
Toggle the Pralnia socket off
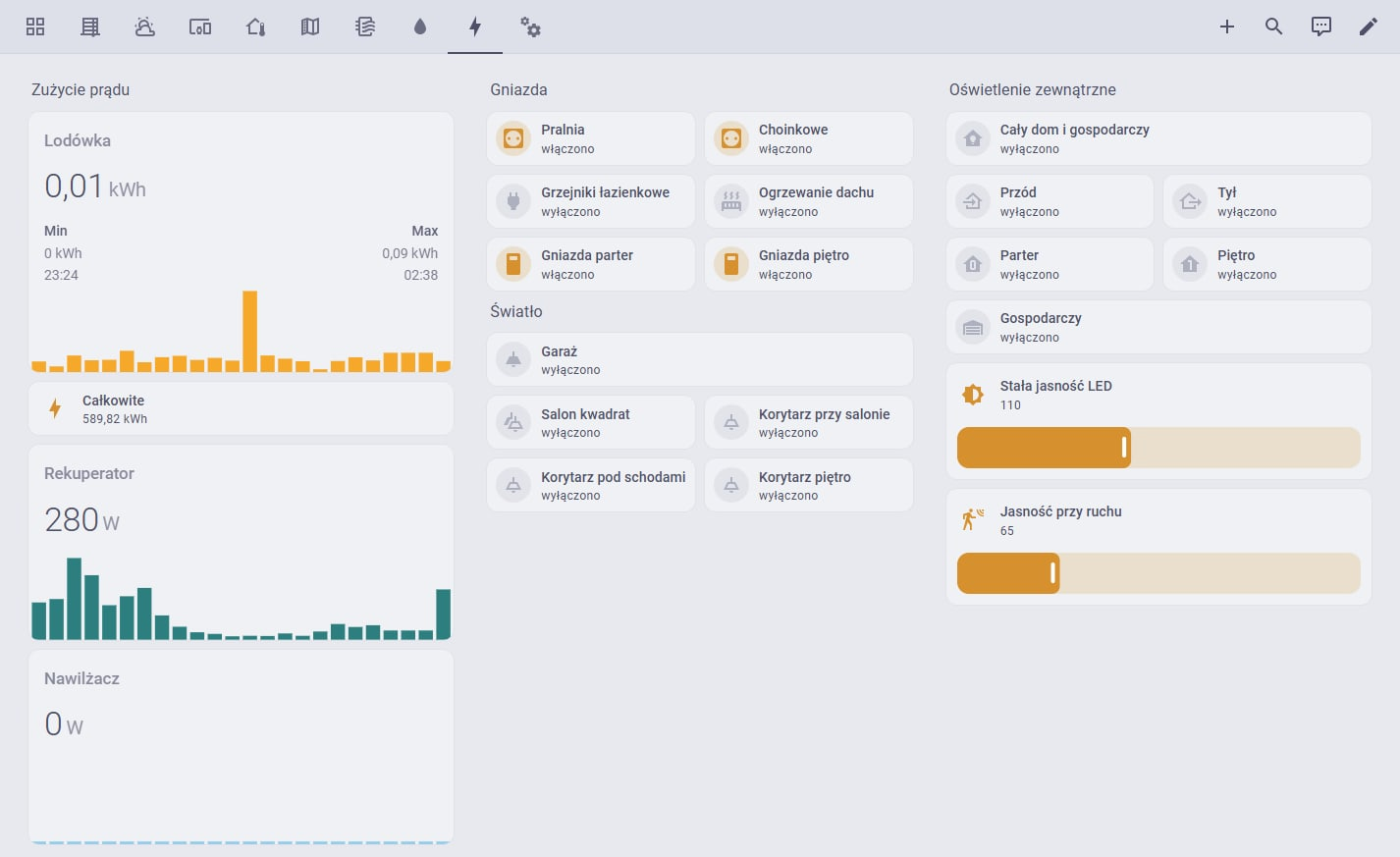point(513,138)
